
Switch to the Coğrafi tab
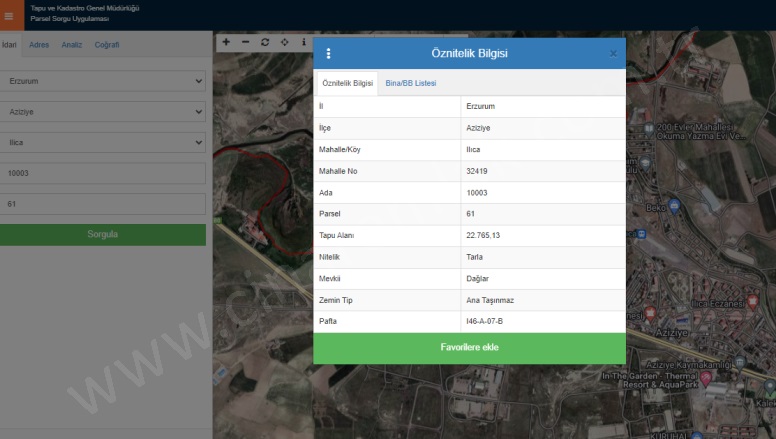107,45
